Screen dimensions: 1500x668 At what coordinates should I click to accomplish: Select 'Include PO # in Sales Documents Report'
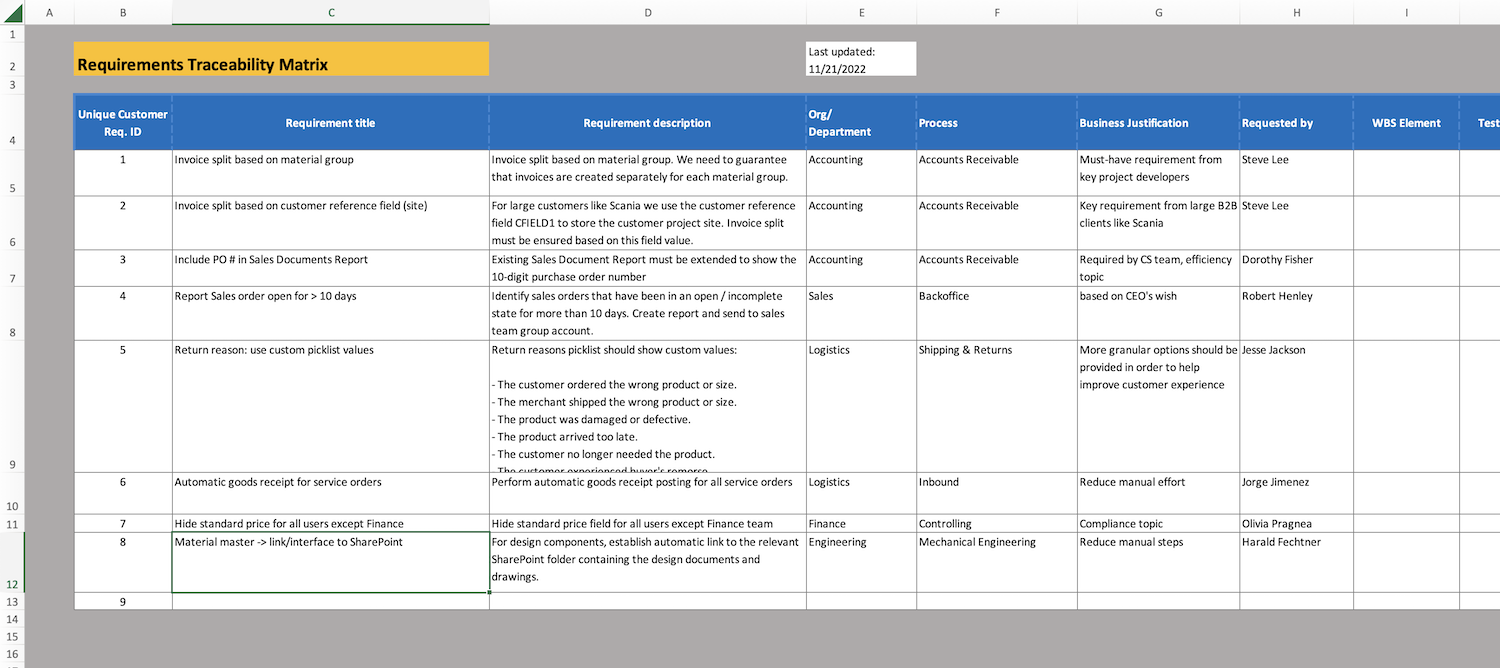tap(331, 268)
